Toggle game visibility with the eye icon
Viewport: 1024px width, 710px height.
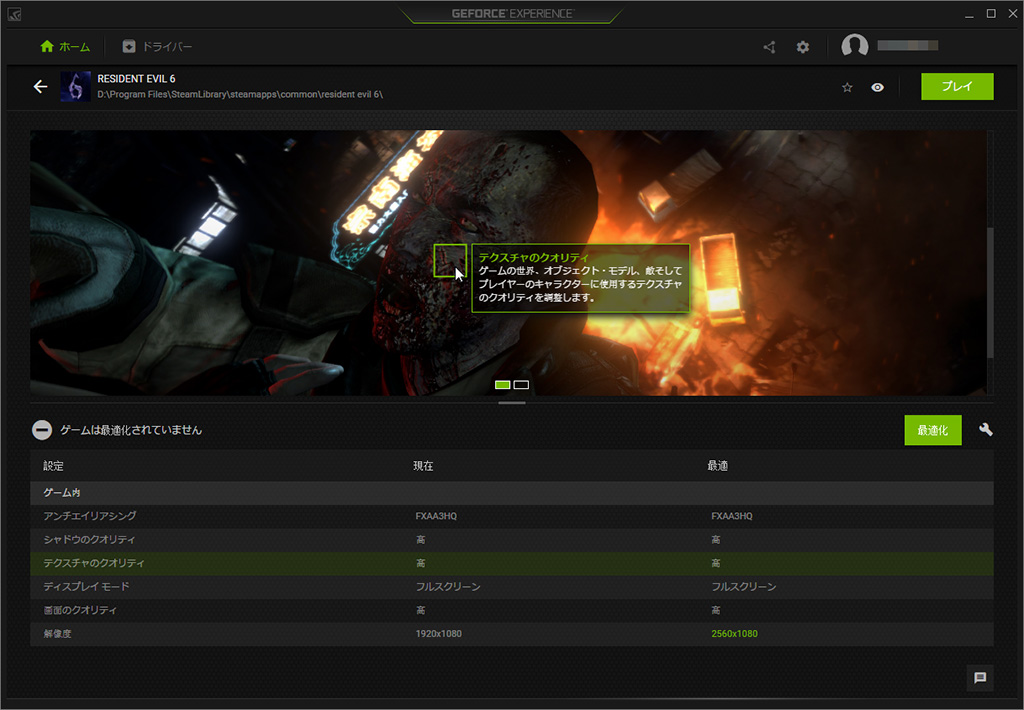tap(877, 87)
